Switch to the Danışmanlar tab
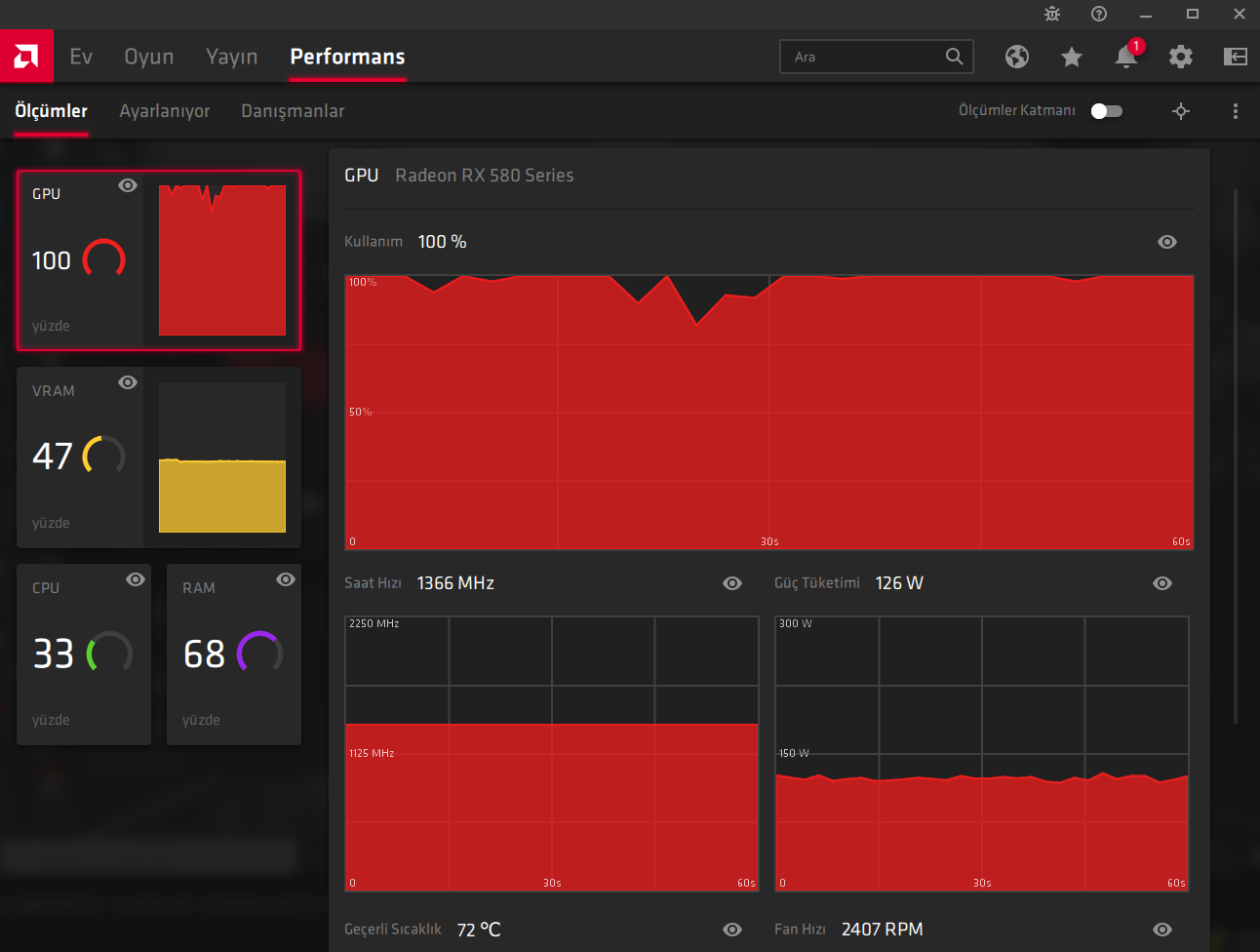 click(x=293, y=110)
